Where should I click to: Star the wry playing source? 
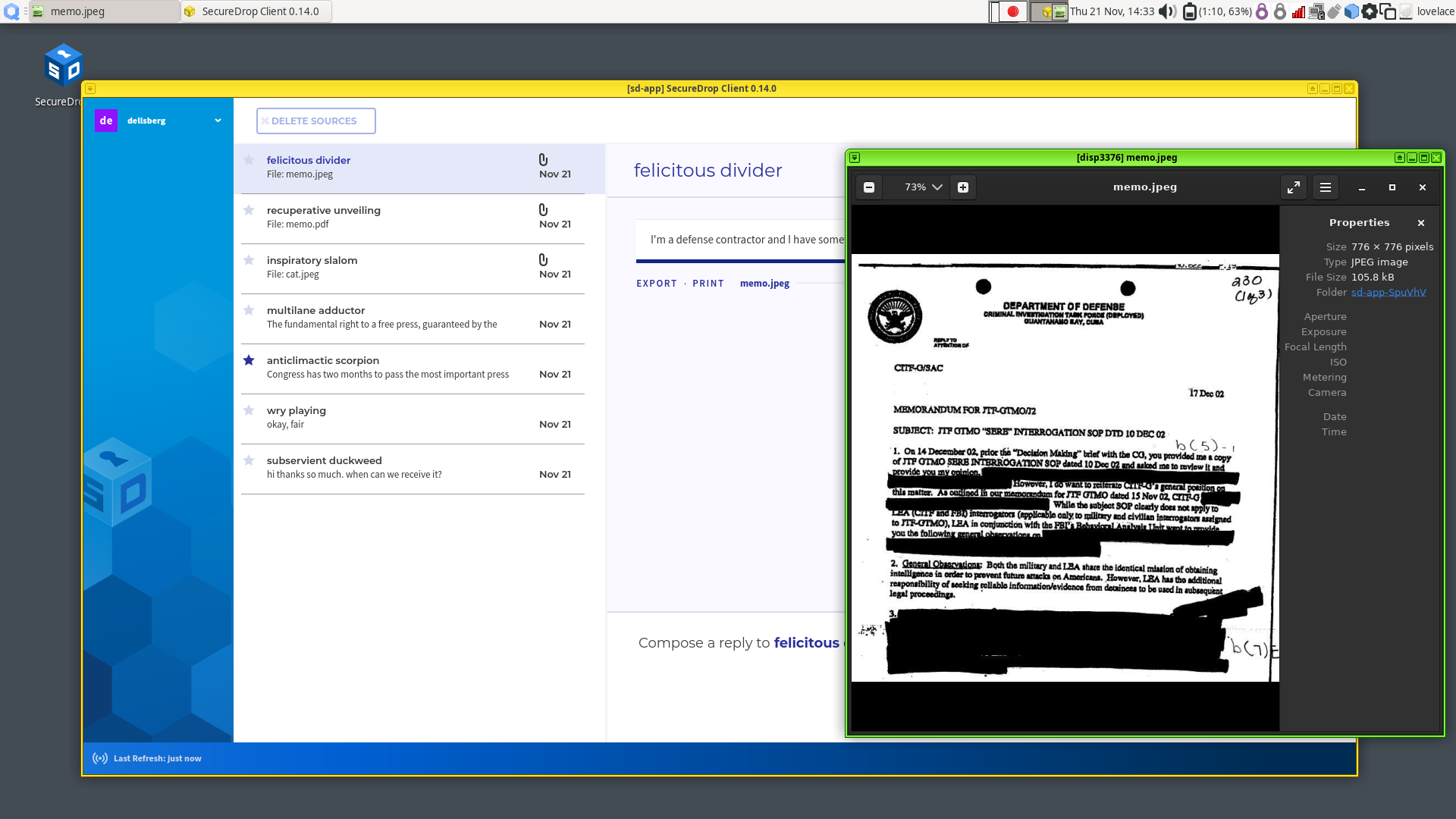click(x=249, y=410)
